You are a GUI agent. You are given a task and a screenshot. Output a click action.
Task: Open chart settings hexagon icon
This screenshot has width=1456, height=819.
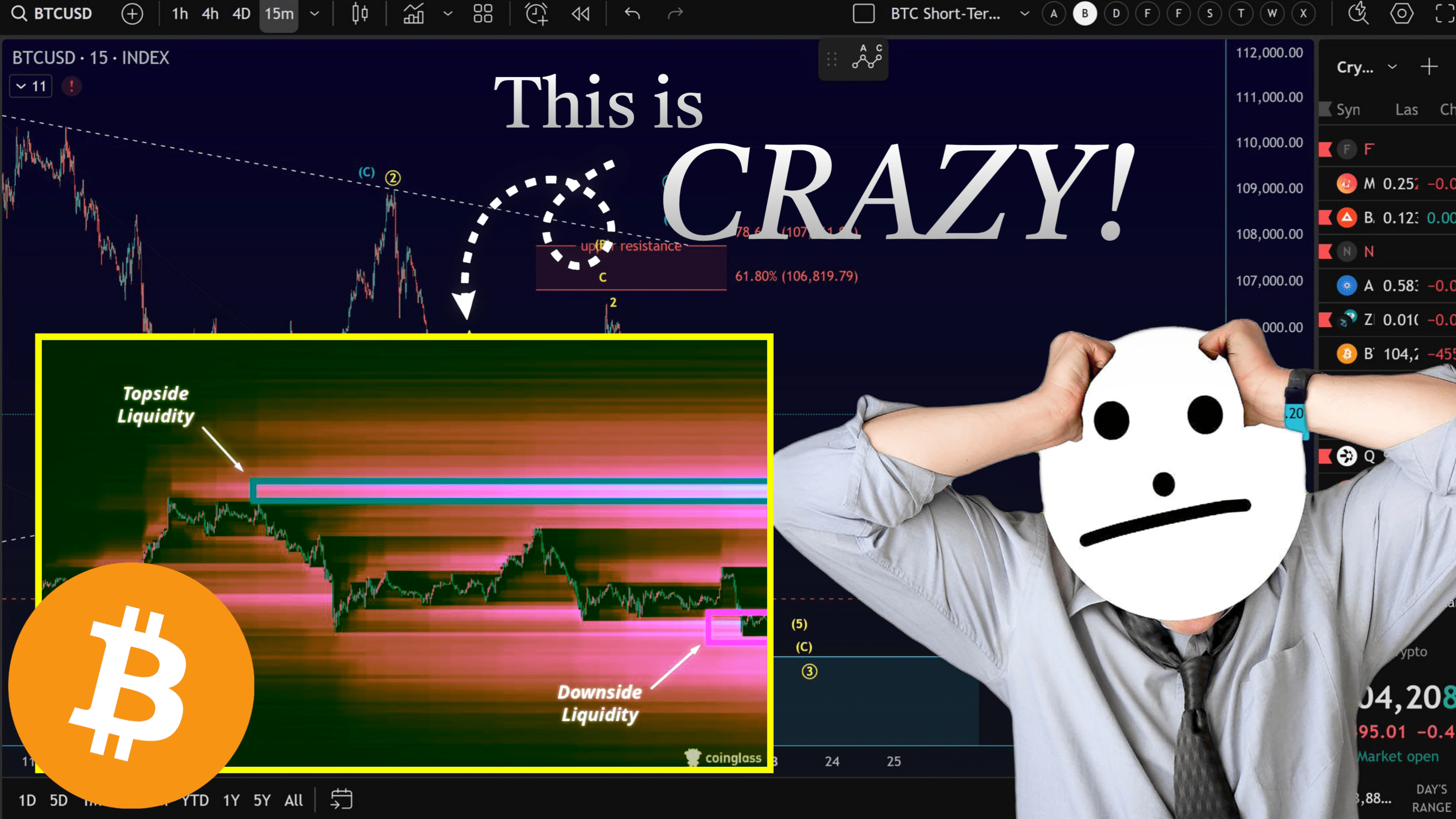pos(1401,13)
